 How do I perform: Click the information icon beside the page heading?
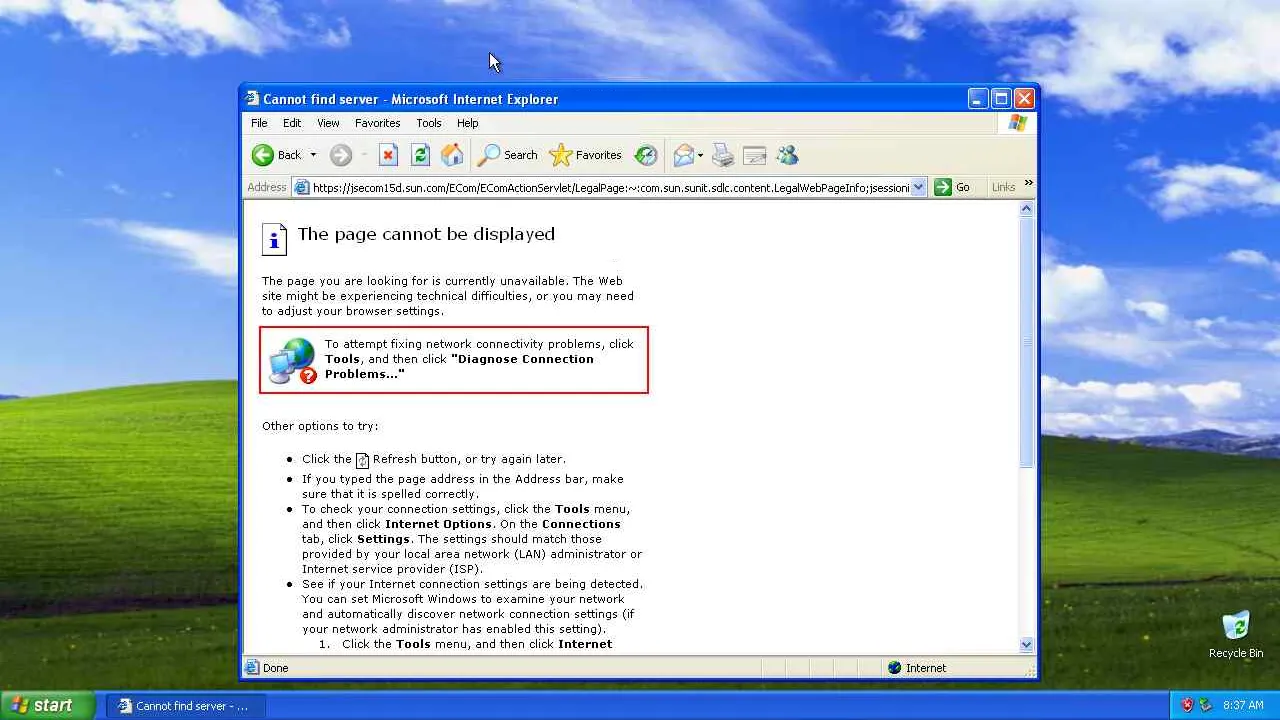coord(274,239)
